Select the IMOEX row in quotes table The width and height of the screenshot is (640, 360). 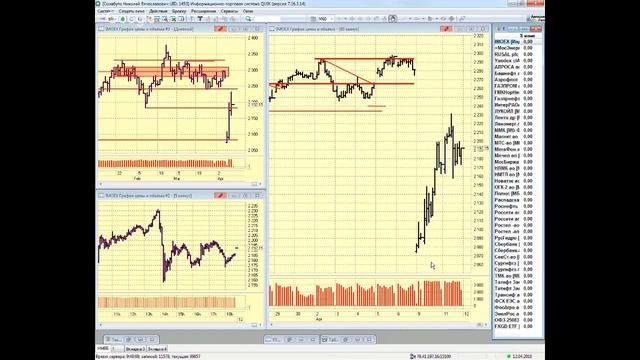click(x=518, y=42)
